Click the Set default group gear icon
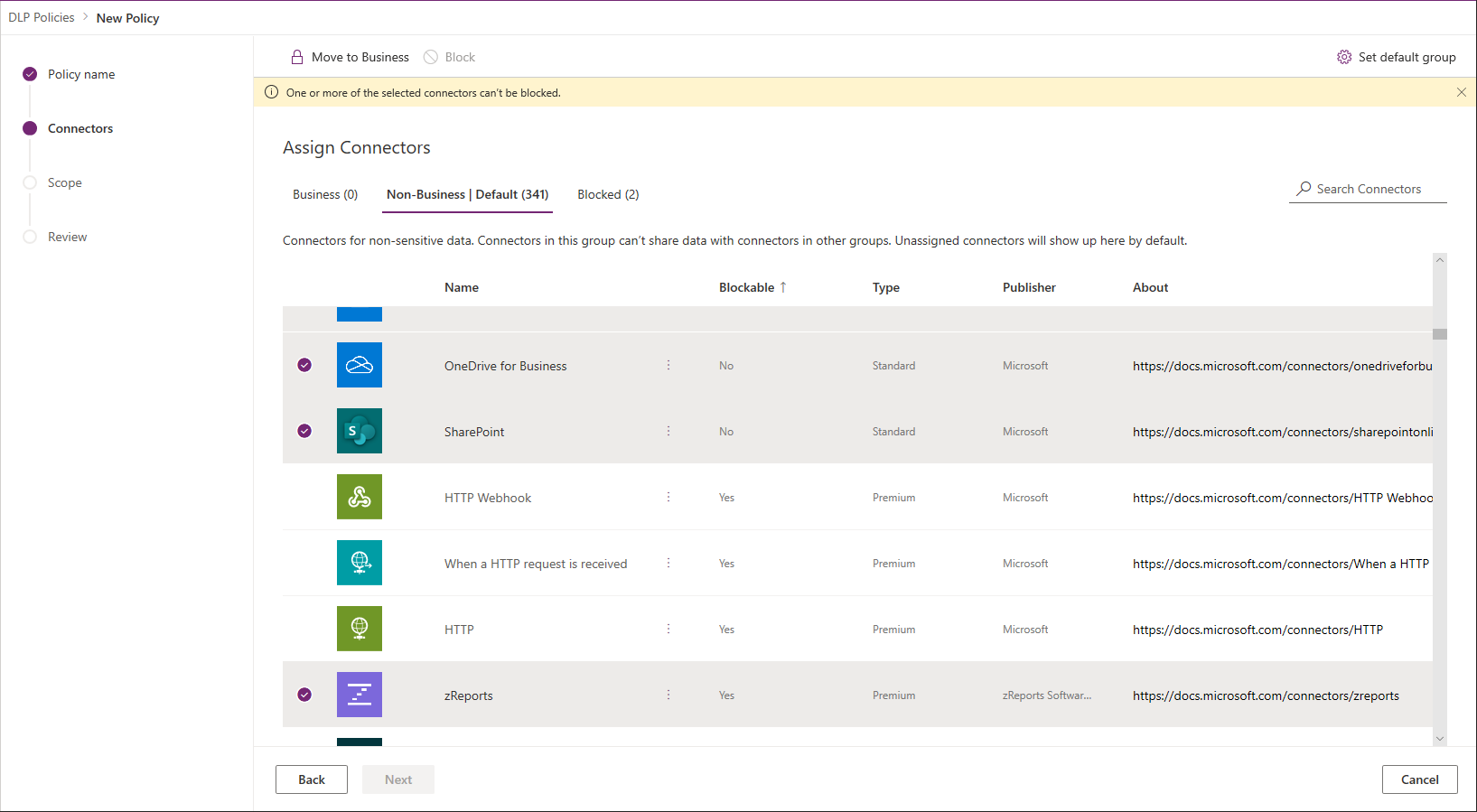The width and height of the screenshot is (1477, 812). (x=1344, y=57)
